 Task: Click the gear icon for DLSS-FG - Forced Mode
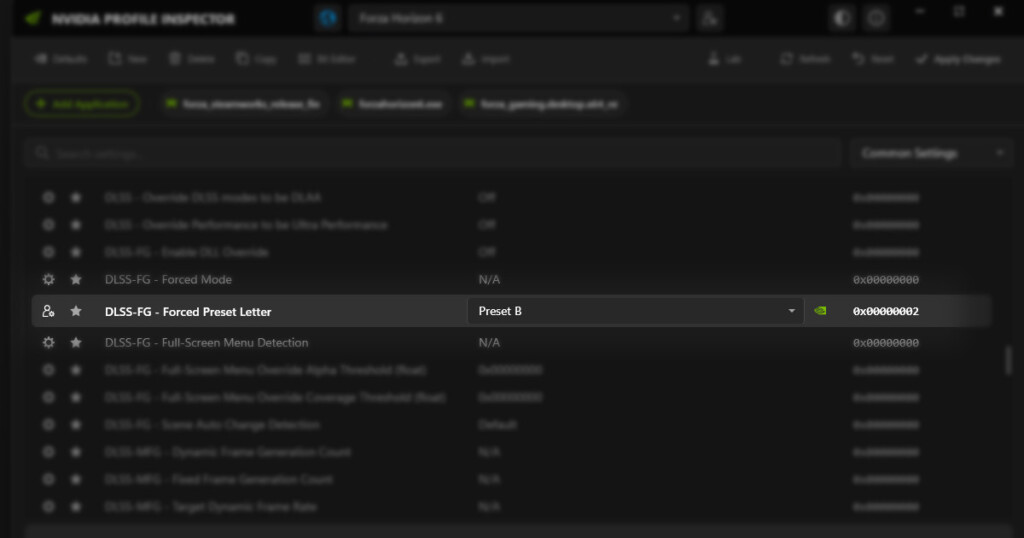[x=48, y=279]
